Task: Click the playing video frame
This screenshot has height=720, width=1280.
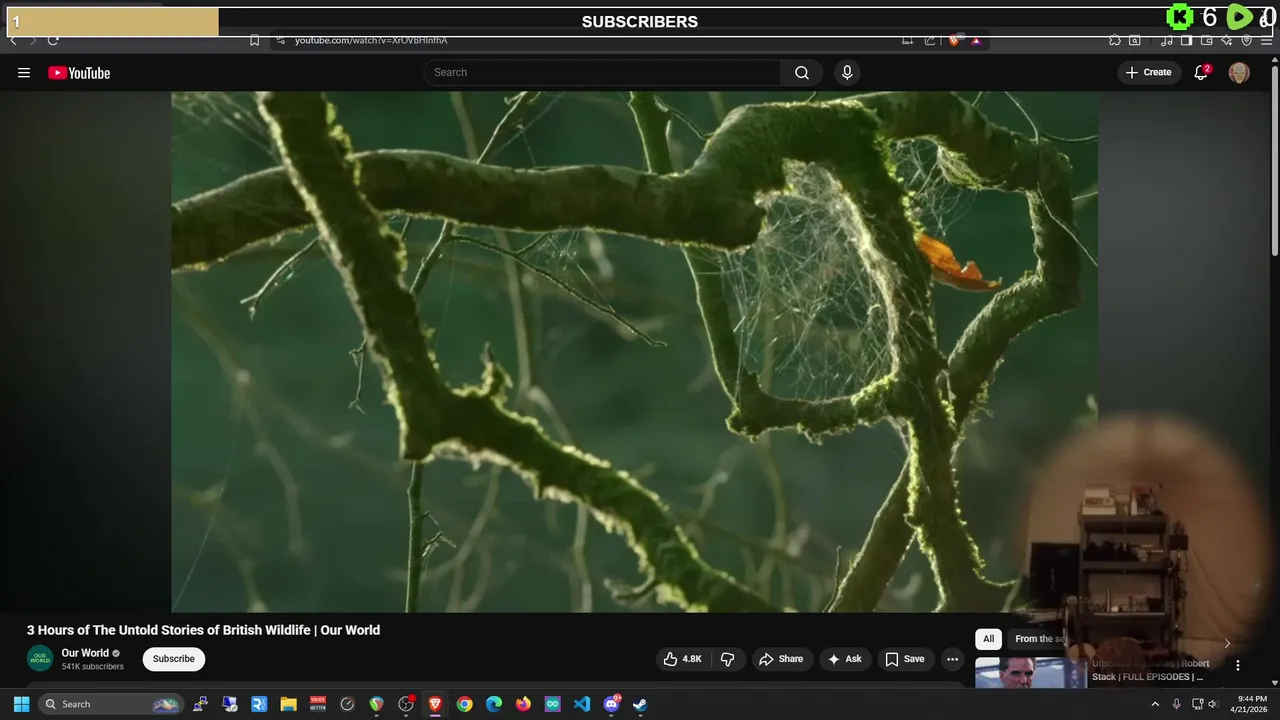Action: [634, 351]
